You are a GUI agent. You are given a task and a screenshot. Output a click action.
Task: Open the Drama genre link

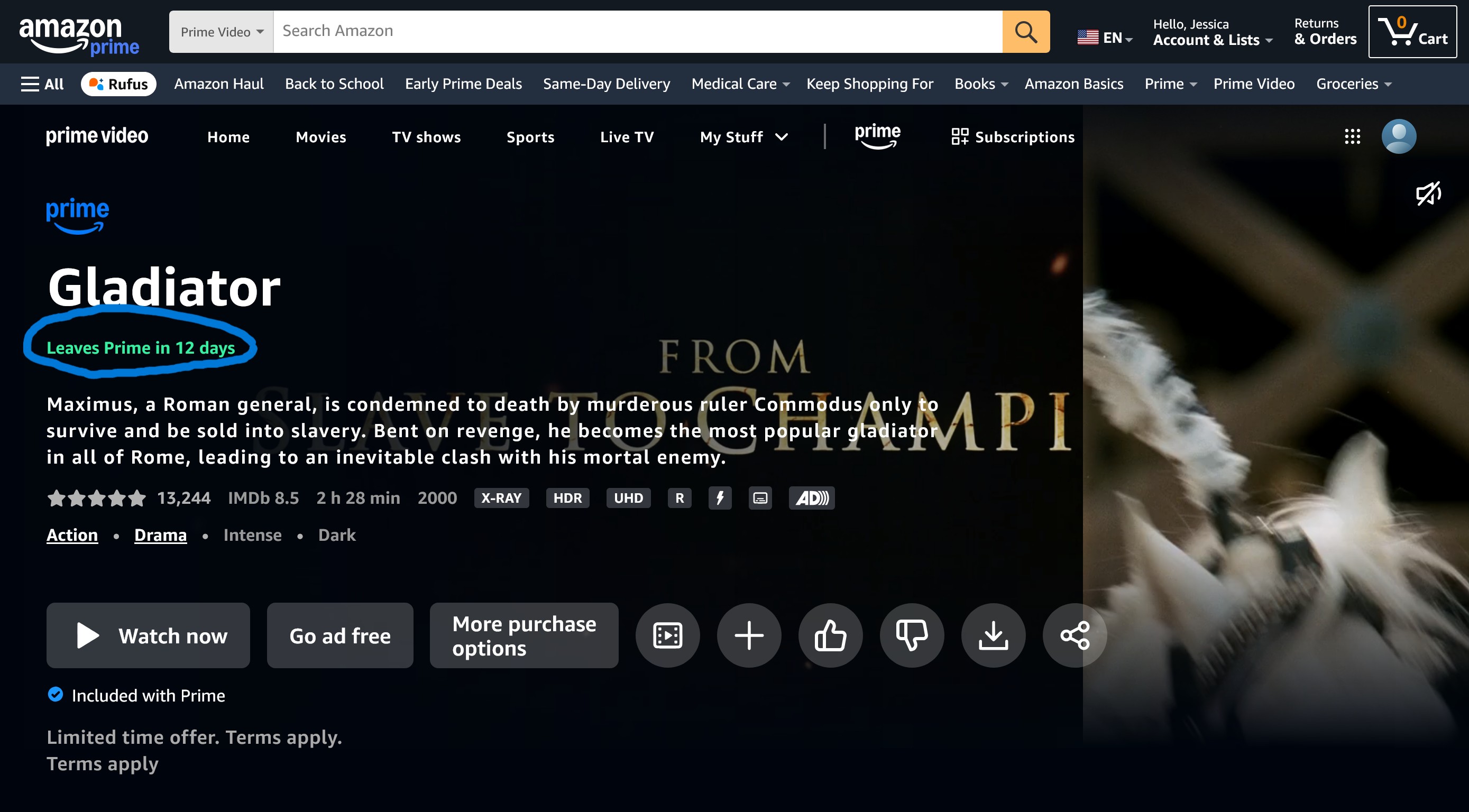160,535
